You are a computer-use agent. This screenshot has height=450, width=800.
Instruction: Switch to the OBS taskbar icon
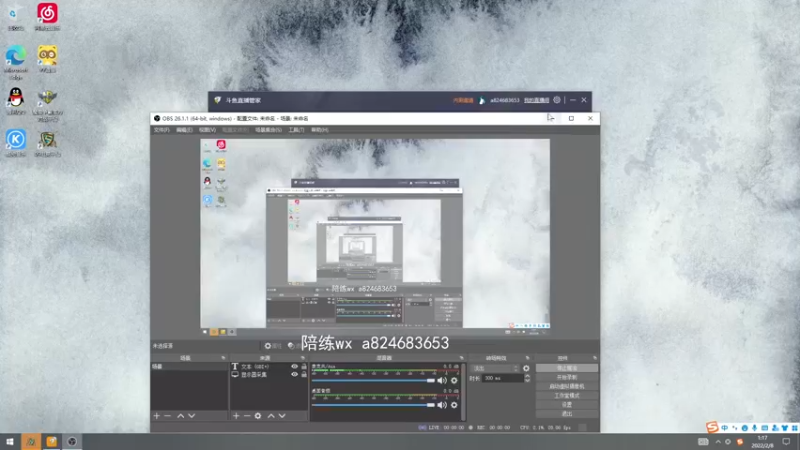coord(72,442)
